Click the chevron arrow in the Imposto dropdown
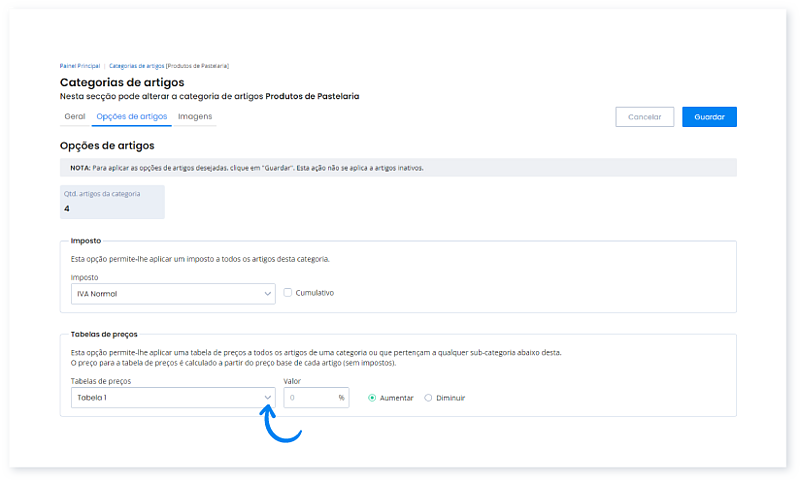This screenshot has height=482, width=800. tap(267, 294)
